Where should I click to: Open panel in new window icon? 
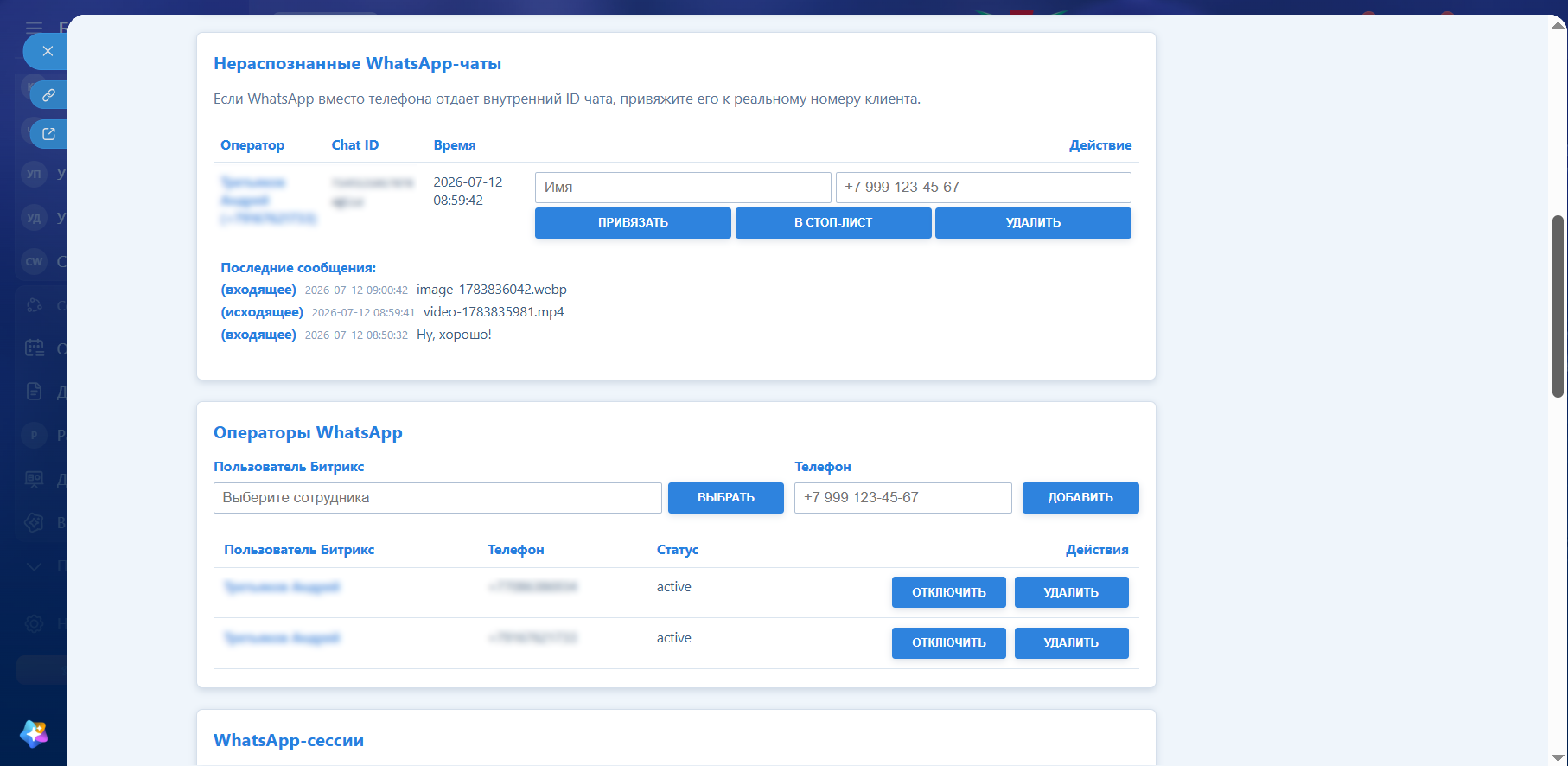[x=49, y=134]
